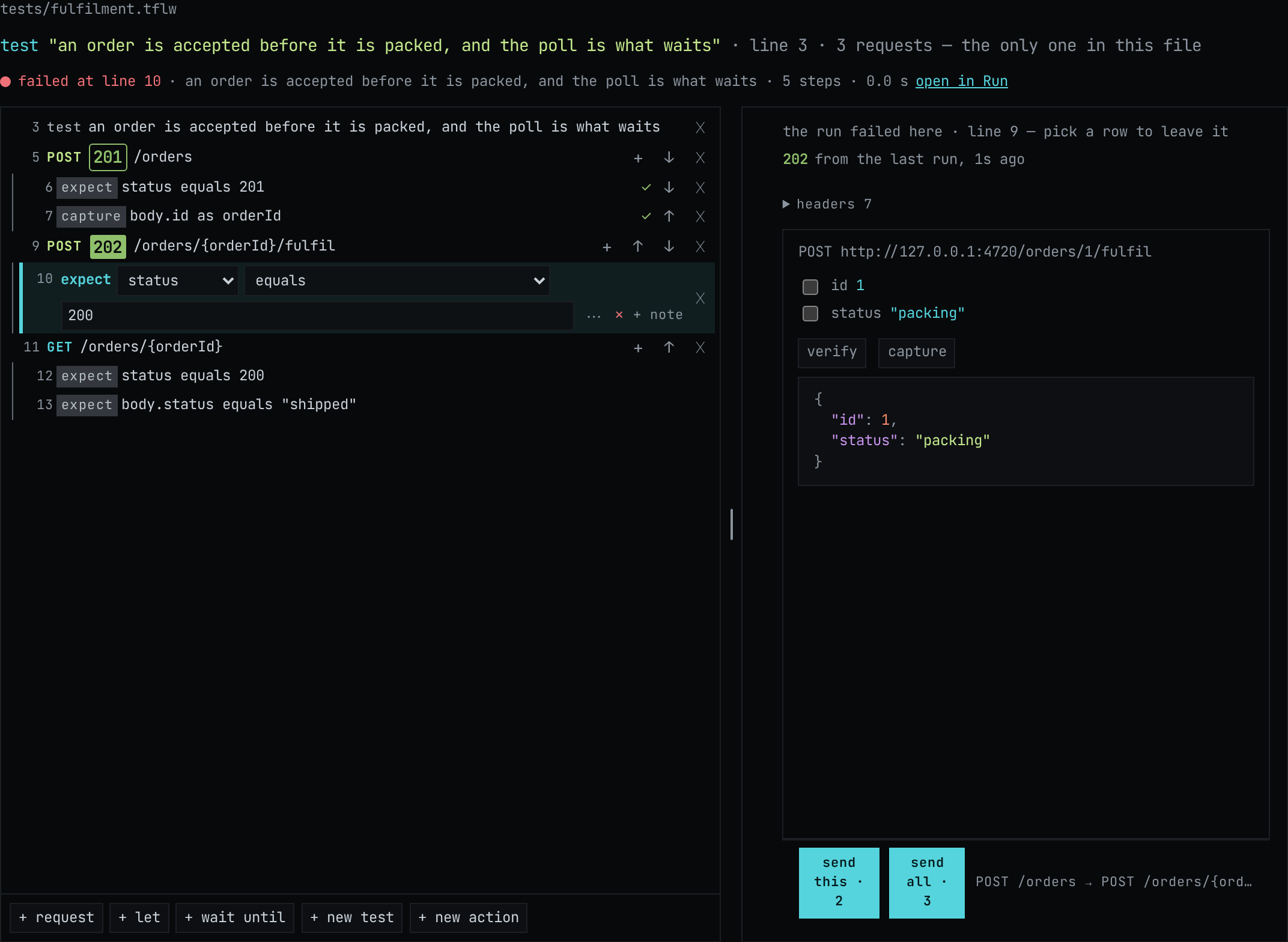Remove the POST /orders request row
The height and width of the screenshot is (942, 1288).
[x=700, y=158]
